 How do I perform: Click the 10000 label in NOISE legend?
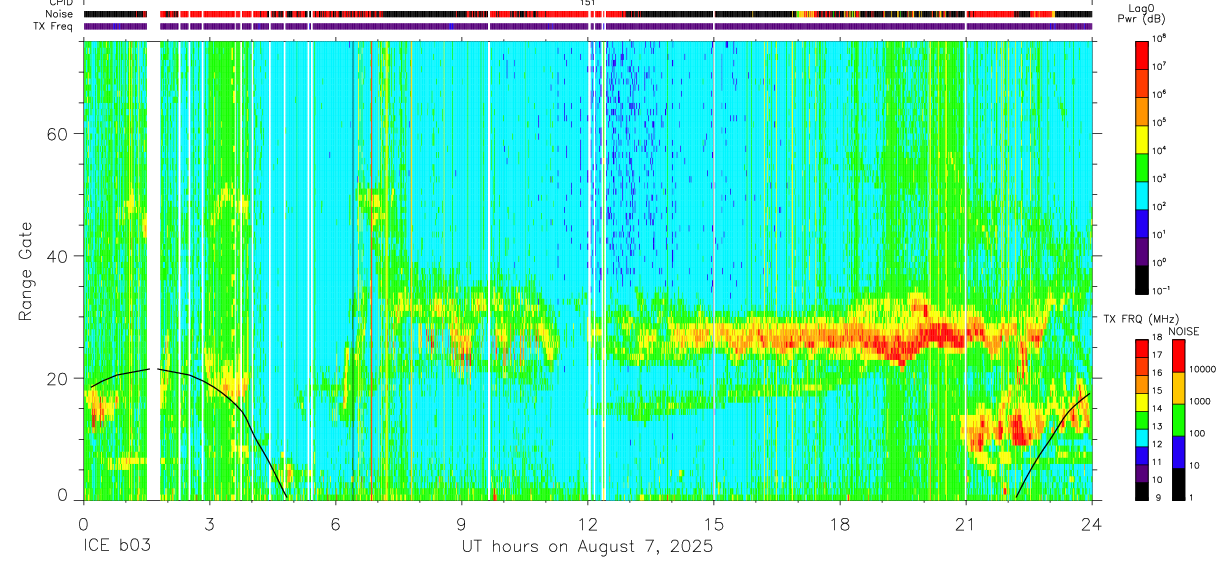(1204, 369)
